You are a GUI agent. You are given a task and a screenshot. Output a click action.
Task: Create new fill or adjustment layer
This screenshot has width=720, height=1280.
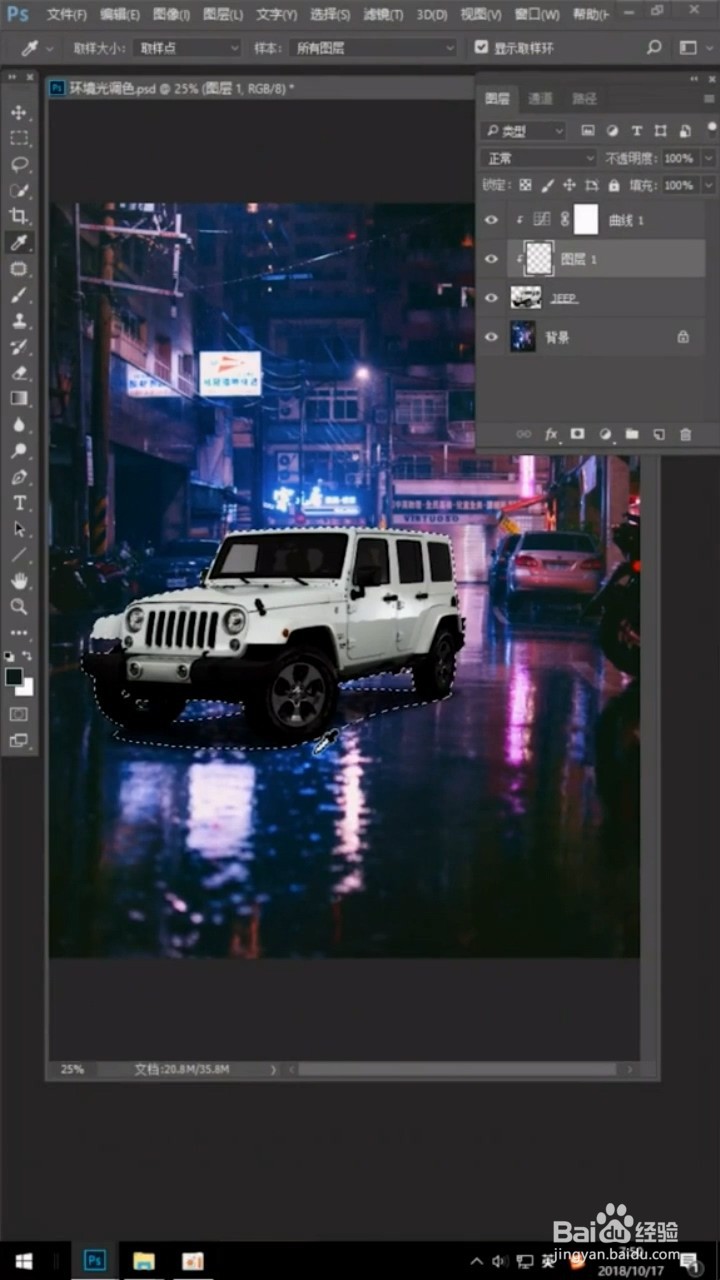click(605, 434)
